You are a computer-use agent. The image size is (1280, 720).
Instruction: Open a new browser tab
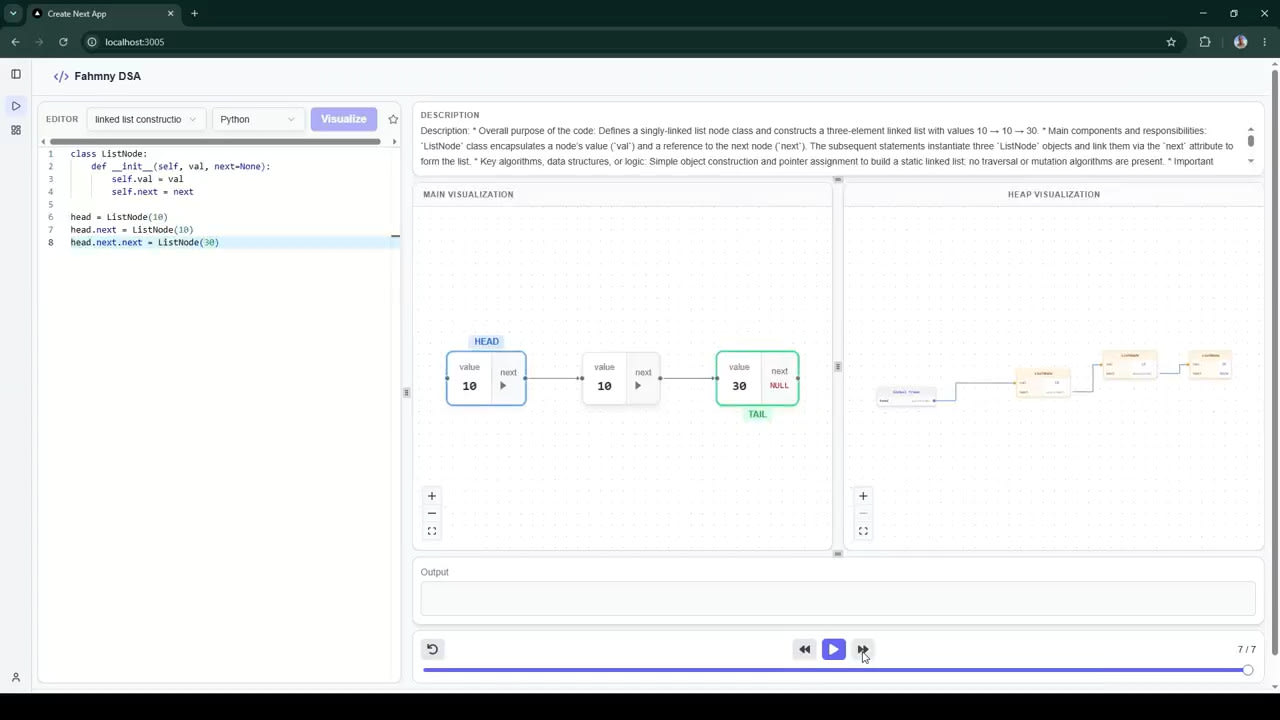[194, 14]
